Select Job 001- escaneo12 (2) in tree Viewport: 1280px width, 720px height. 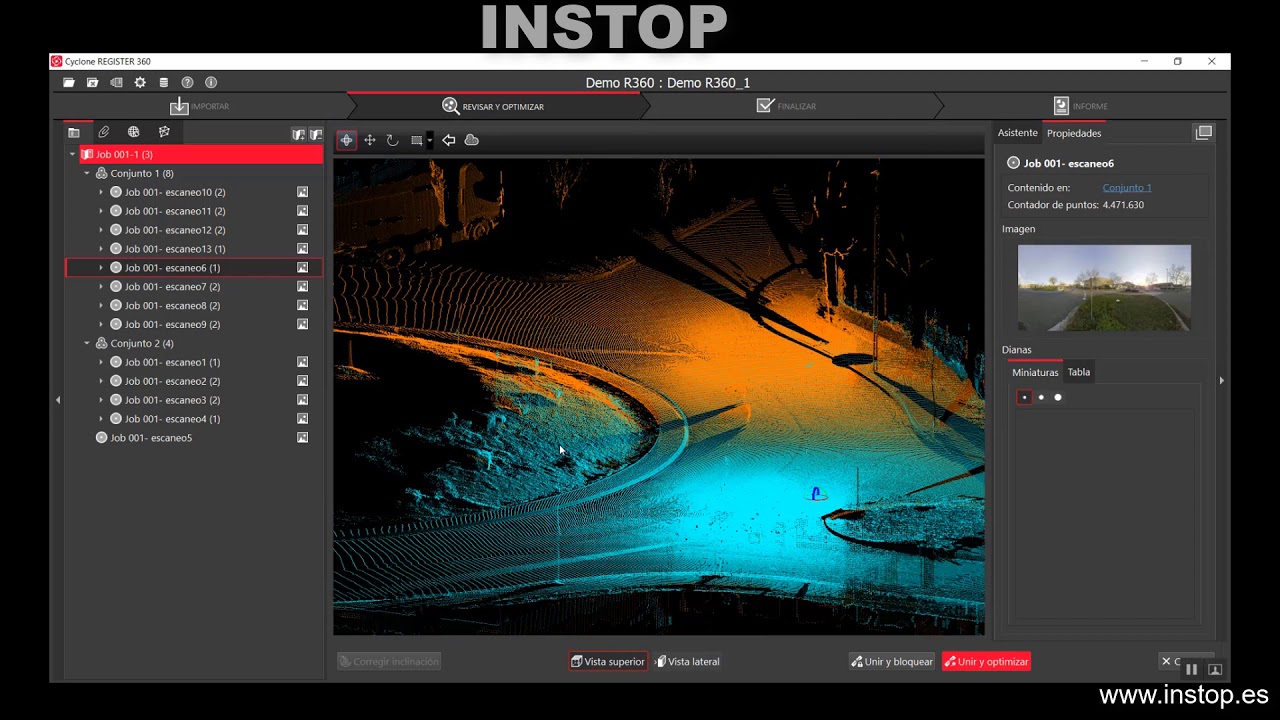tap(174, 230)
